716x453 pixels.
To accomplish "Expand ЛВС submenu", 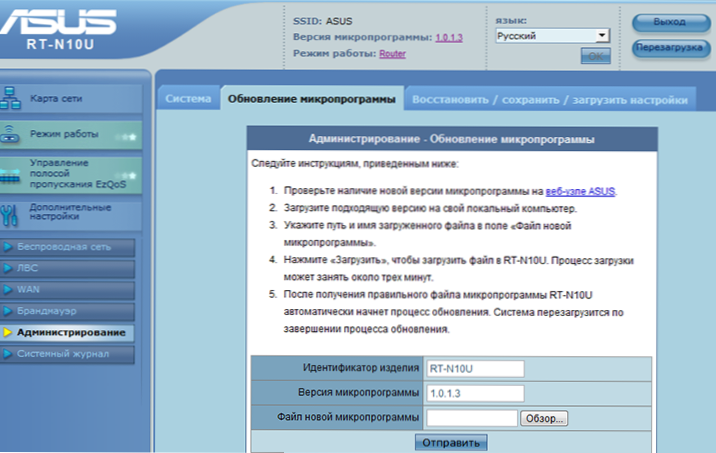I will [67, 269].
